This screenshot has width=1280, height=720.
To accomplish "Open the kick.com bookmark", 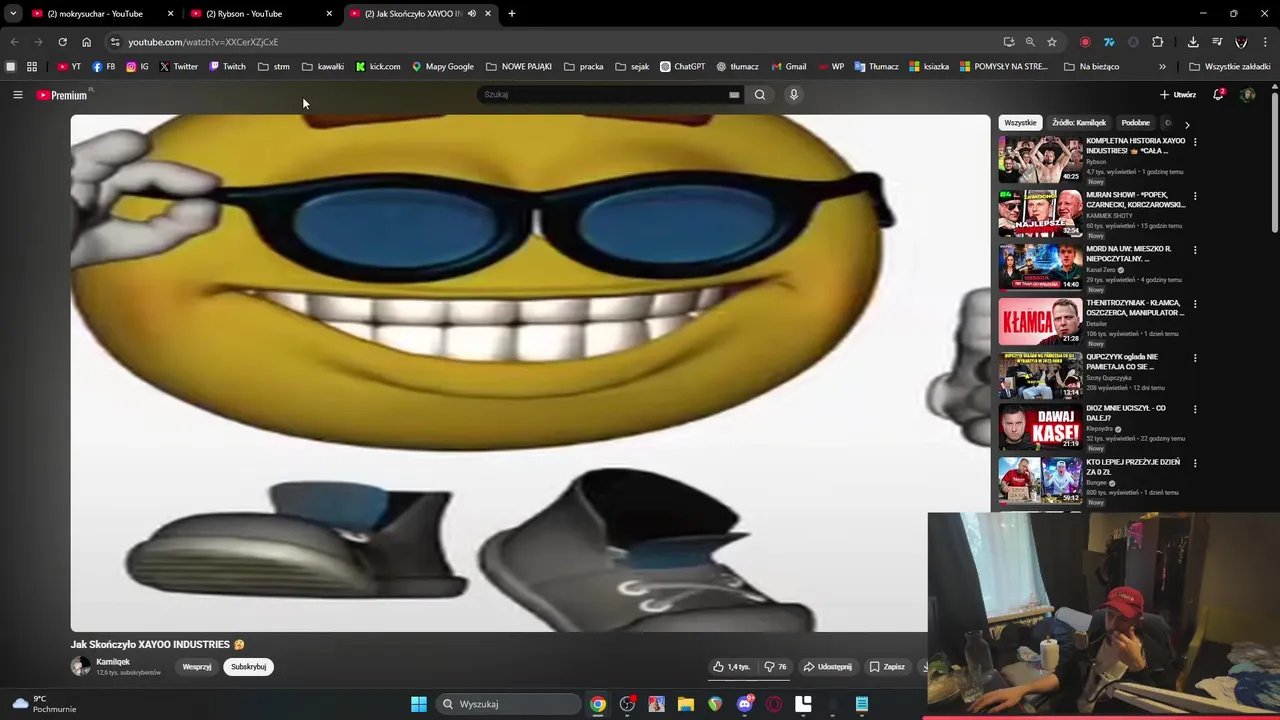I will pos(378,67).
